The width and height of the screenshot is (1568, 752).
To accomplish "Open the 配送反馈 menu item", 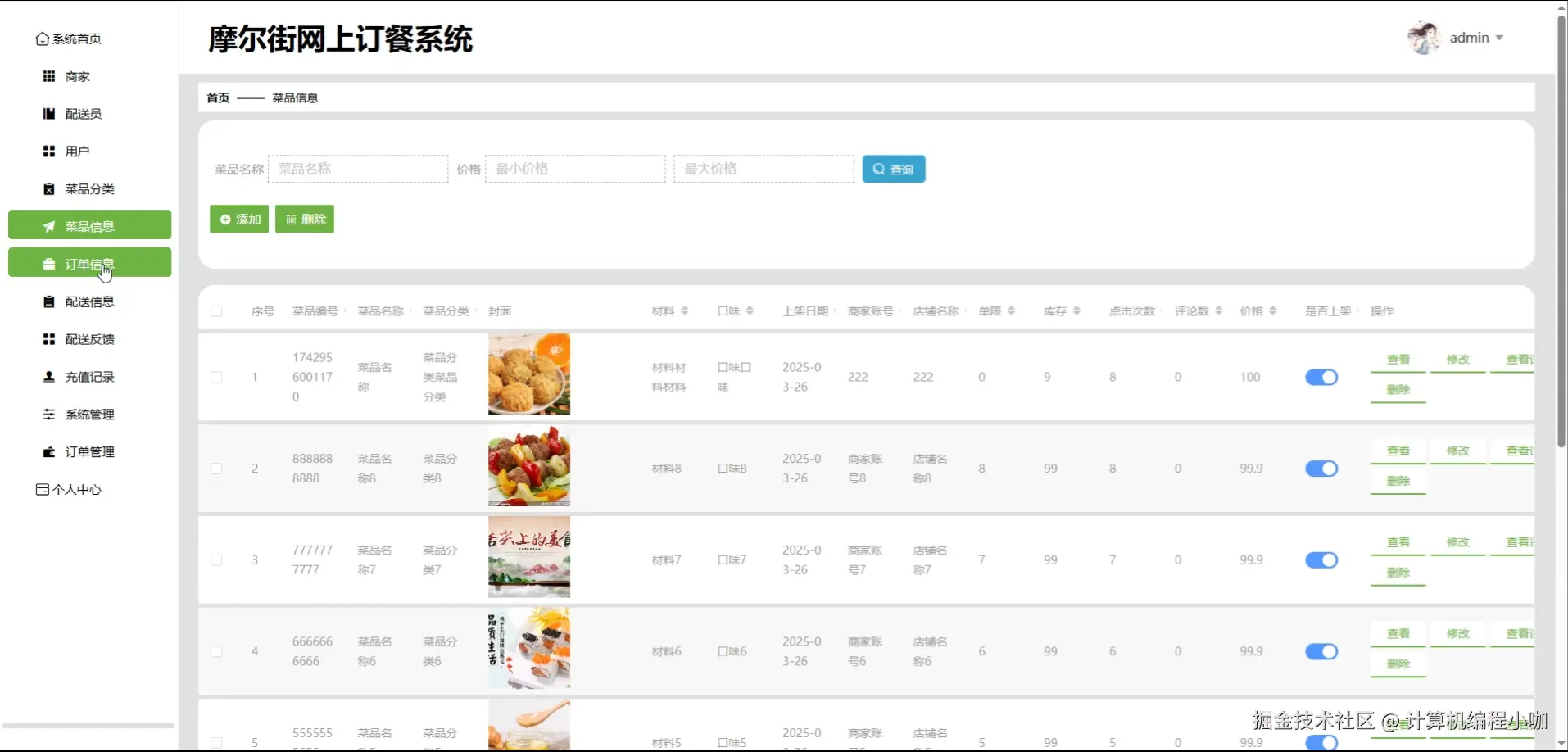I will point(89,338).
